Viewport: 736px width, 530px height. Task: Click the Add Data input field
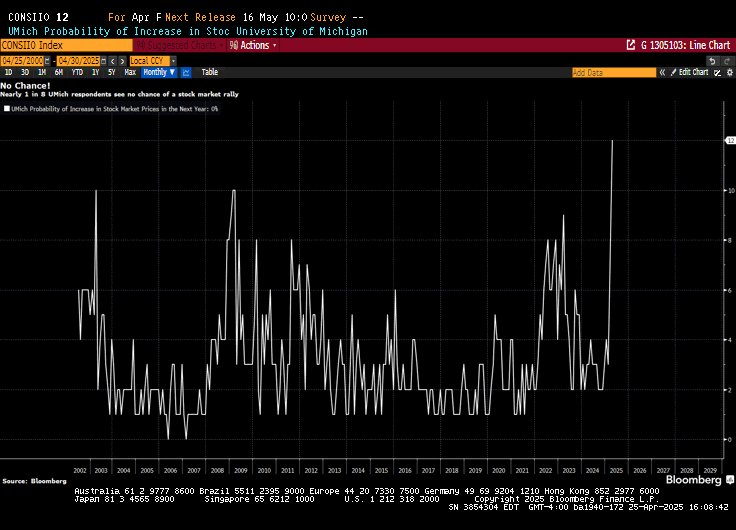(x=613, y=72)
